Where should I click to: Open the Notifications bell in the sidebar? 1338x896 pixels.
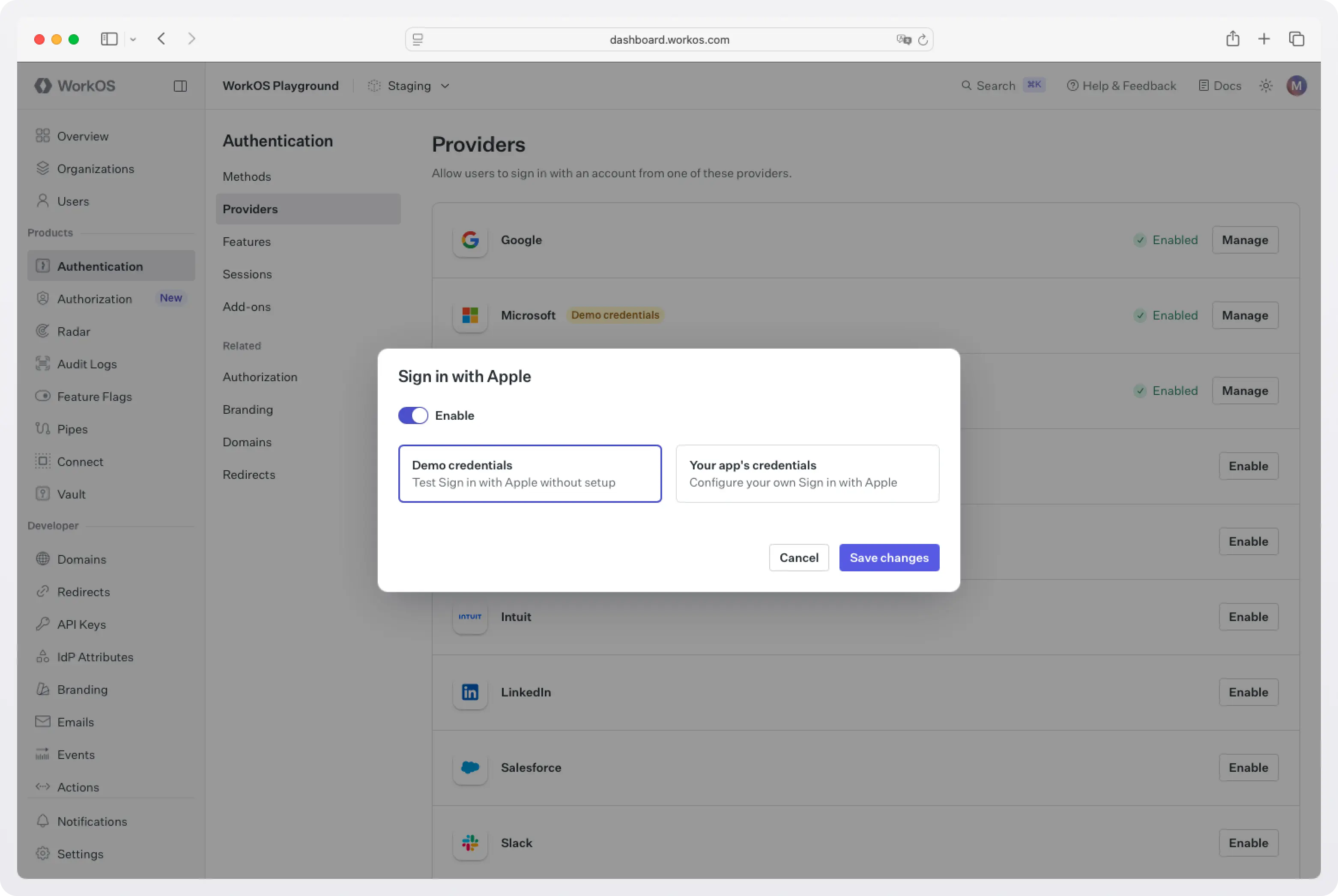coord(43,821)
